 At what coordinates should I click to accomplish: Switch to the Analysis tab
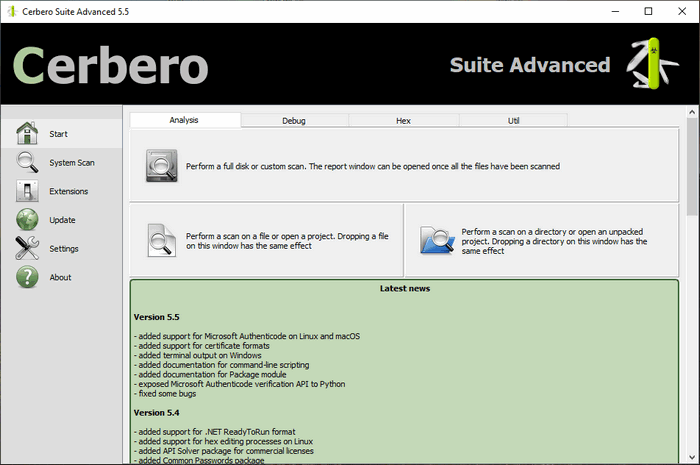[x=185, y=120]
